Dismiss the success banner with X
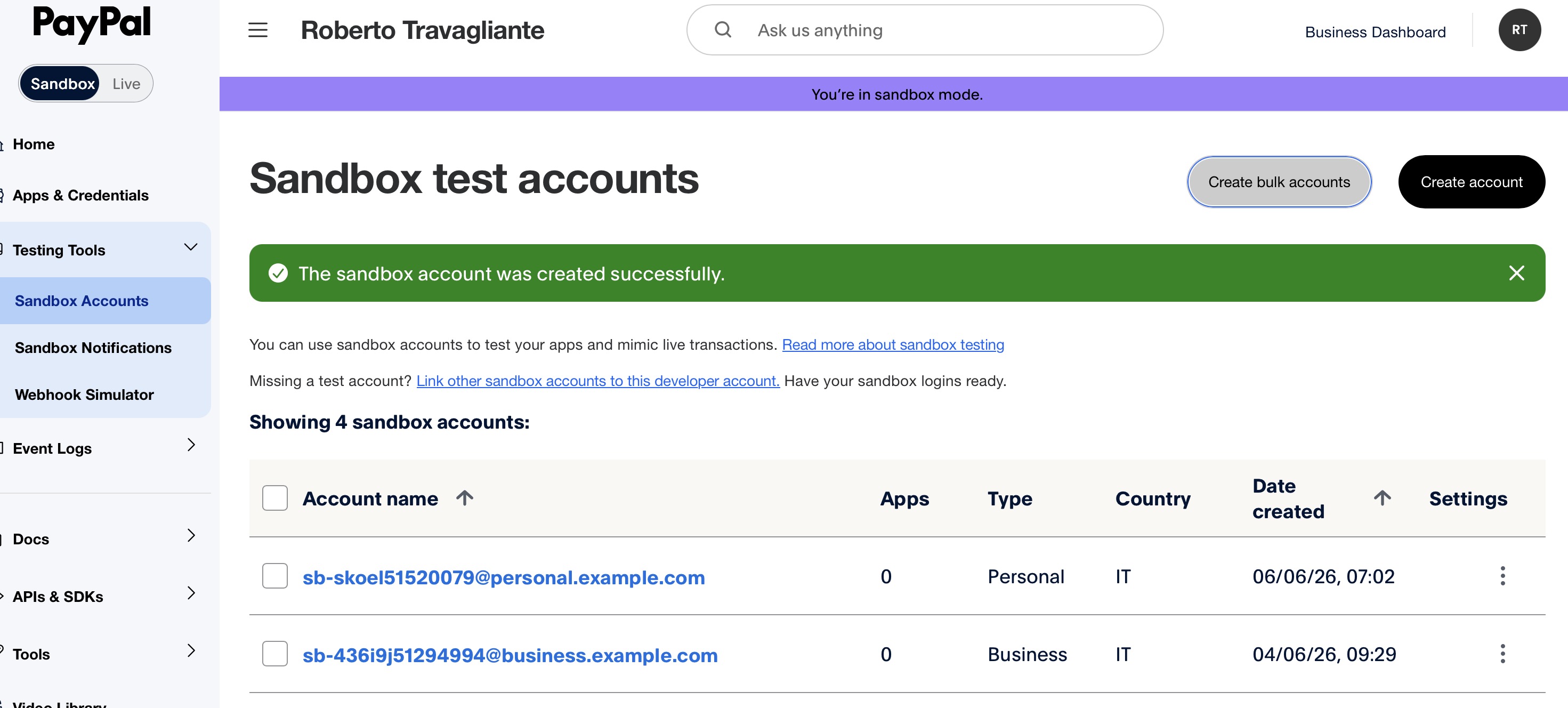The height and width of the screenshot is (708, 1568). pos(1516,273)
